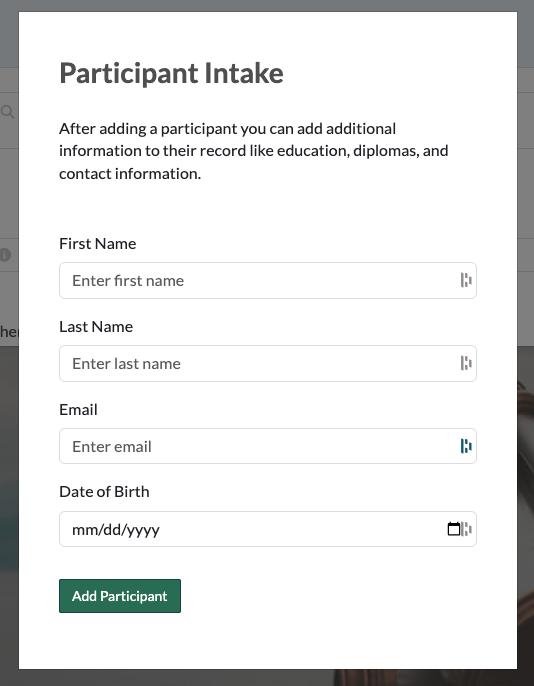Click the autofill icon in Last Name field
534x686 pixels.
click(466, 363)
